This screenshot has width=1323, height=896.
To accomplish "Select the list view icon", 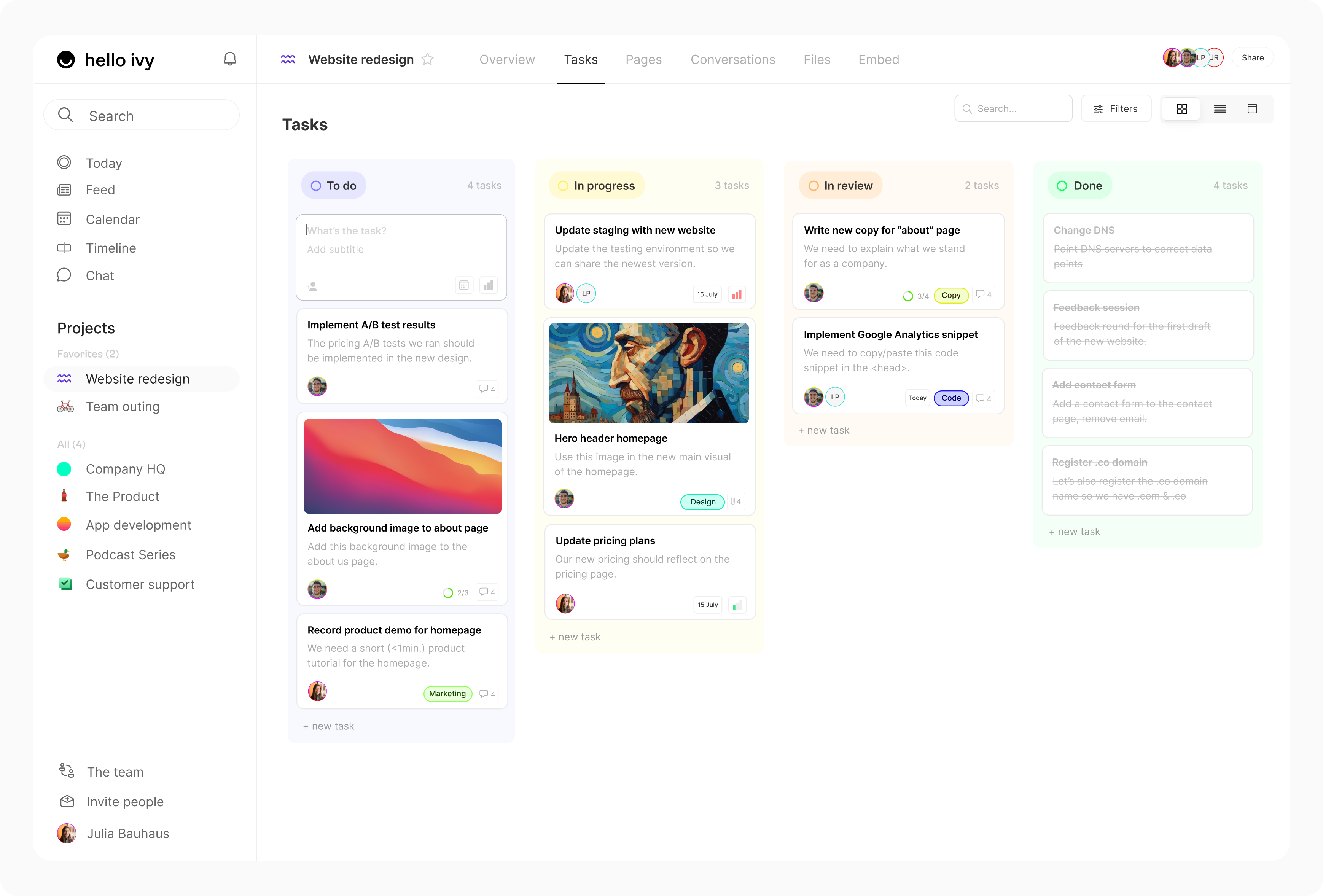I will click(x=1219, y=108).
